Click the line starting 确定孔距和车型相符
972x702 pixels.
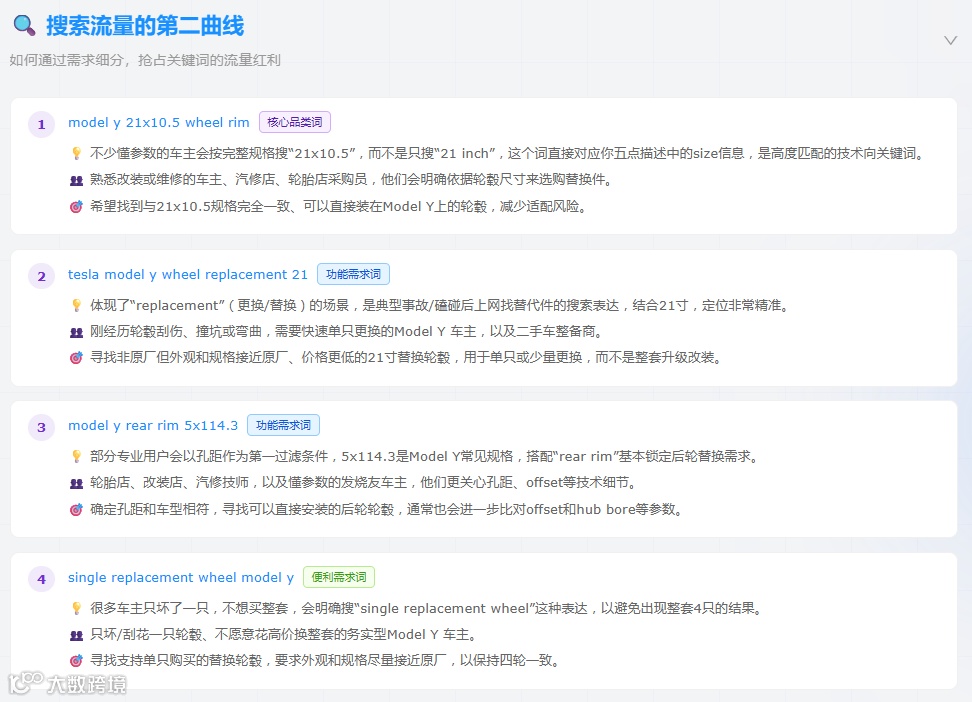tap(387, 510)
